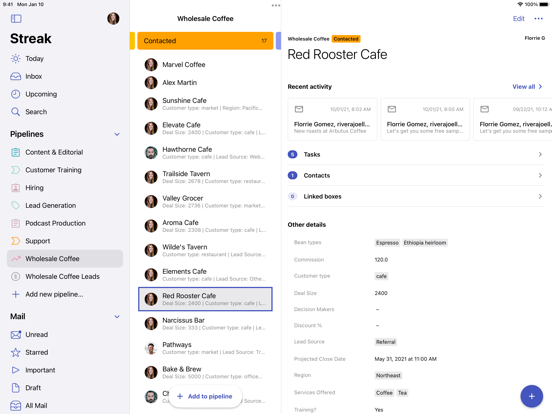Open email card Let's get you some free samples 8:00 AM

click(425, 119)
